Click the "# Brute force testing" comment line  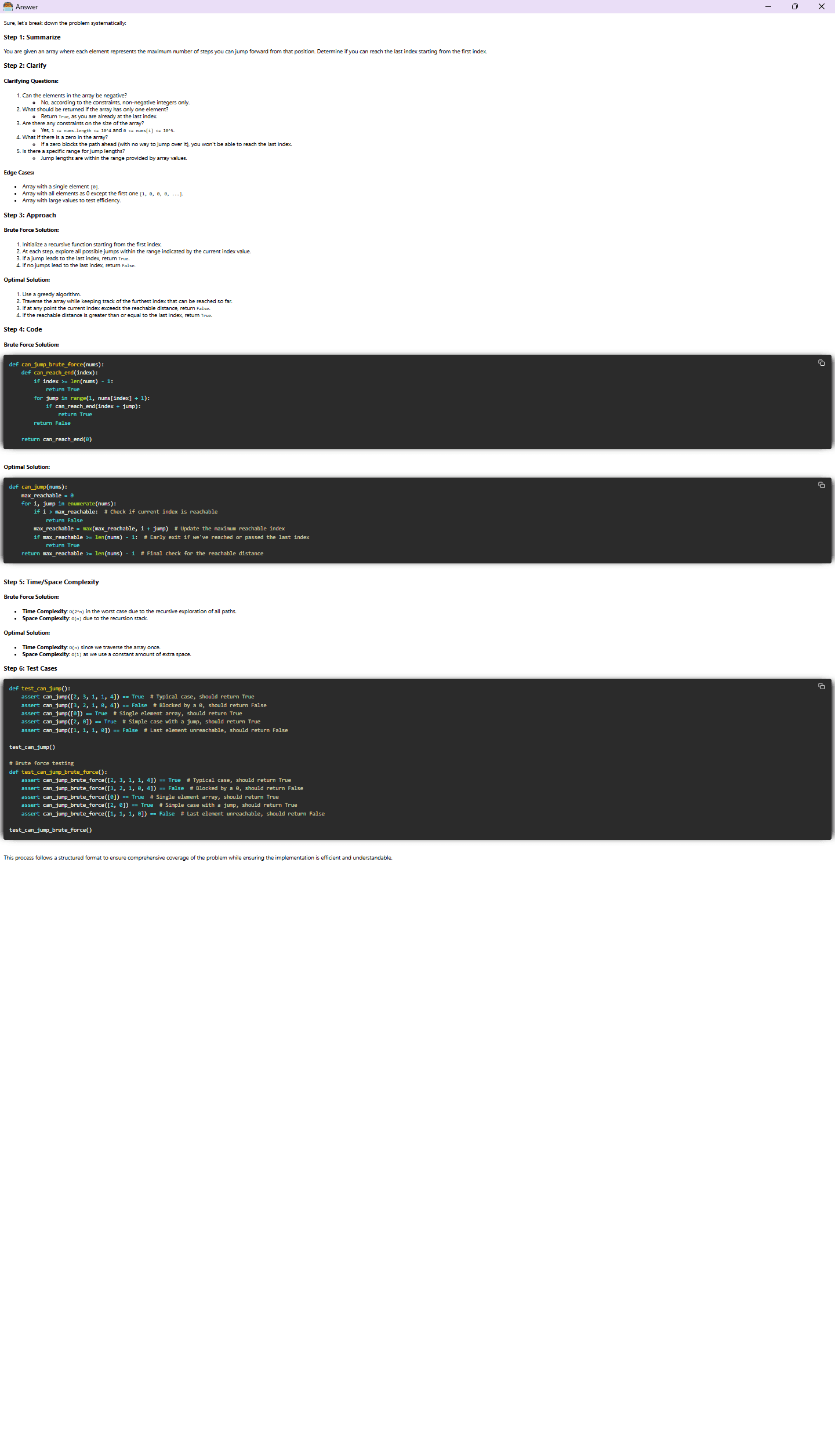point(41,763)
